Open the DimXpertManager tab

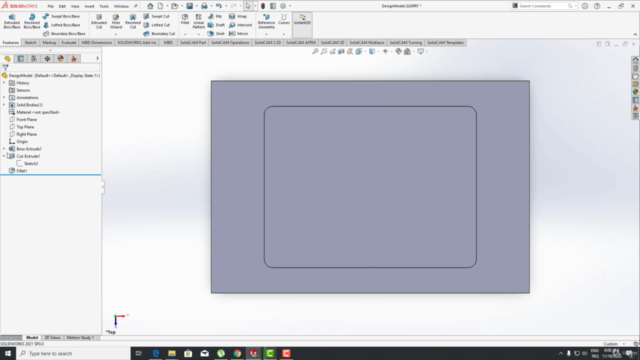coord(47,59)
